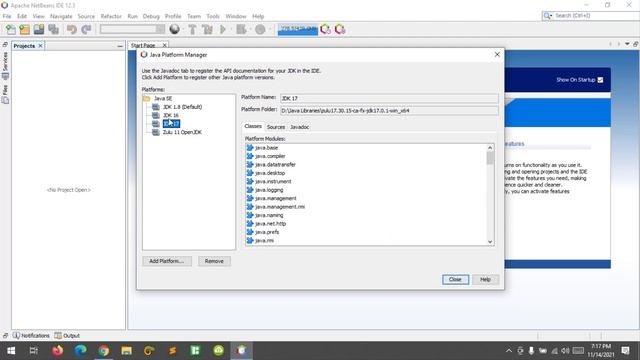Select the java.instrument module

[x=273, y=181]
